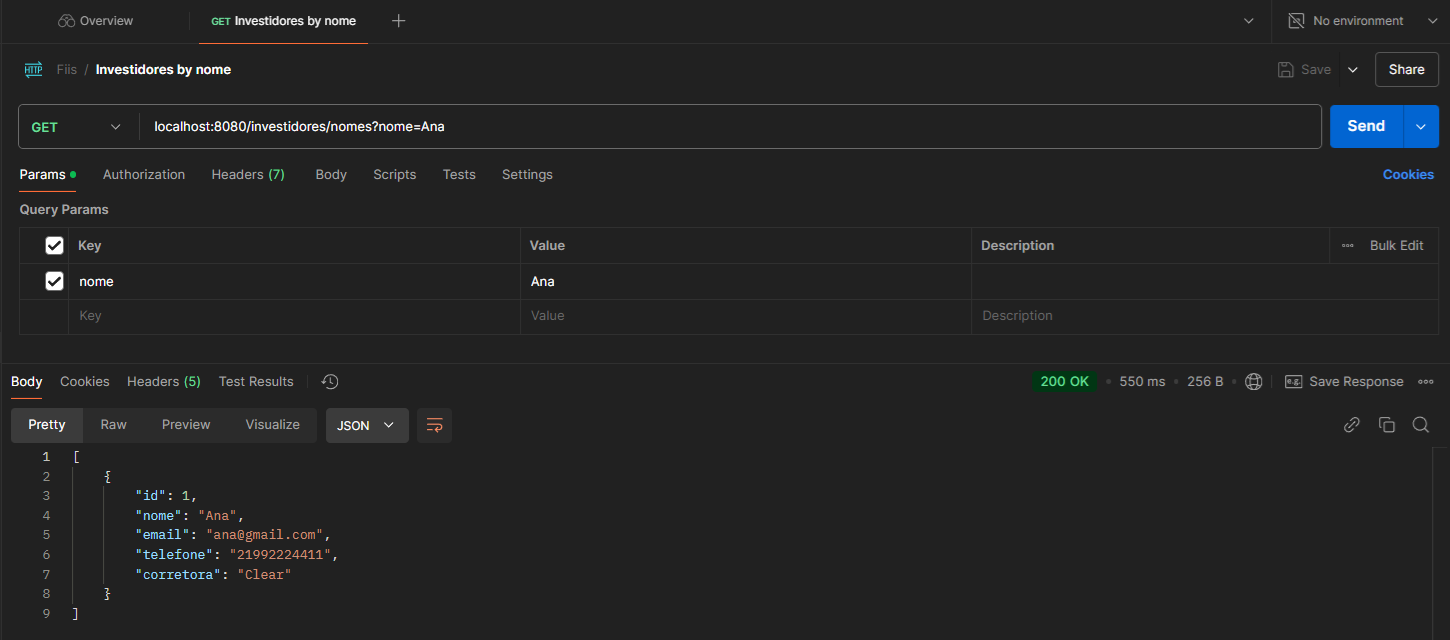Screen dimensions: 1450x640
Task: Click the Query Params heading
Action: coord(64,210)
